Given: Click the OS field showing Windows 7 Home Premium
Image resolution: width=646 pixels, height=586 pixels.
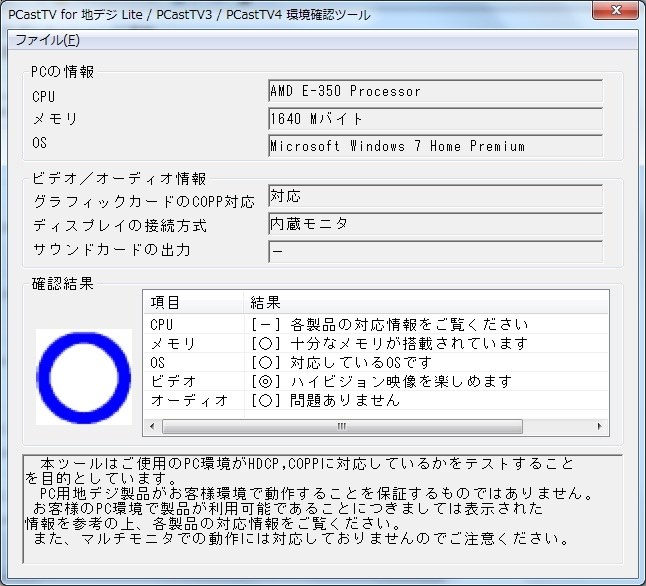Looking at the screenshot, I should click(x=435, y=145).
